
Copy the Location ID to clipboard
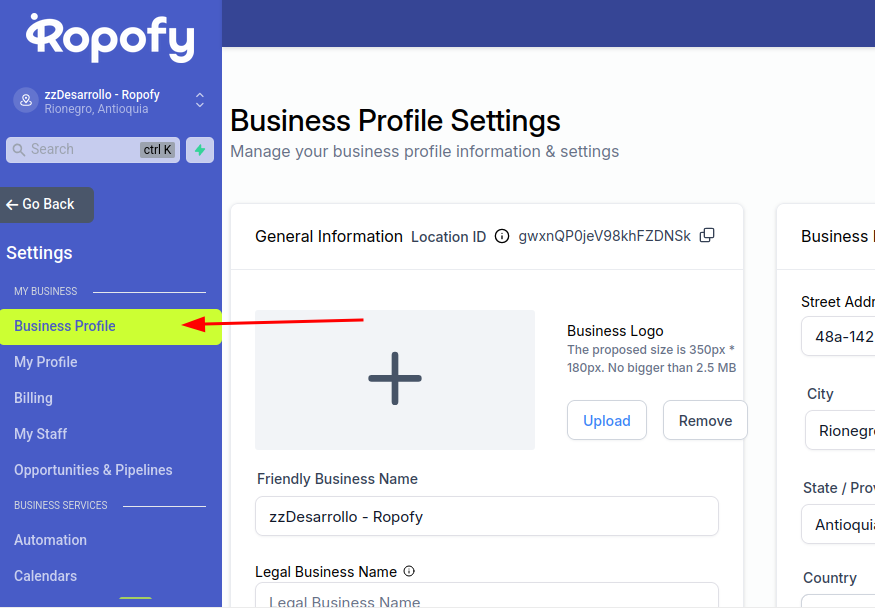(x=707, y=236)
